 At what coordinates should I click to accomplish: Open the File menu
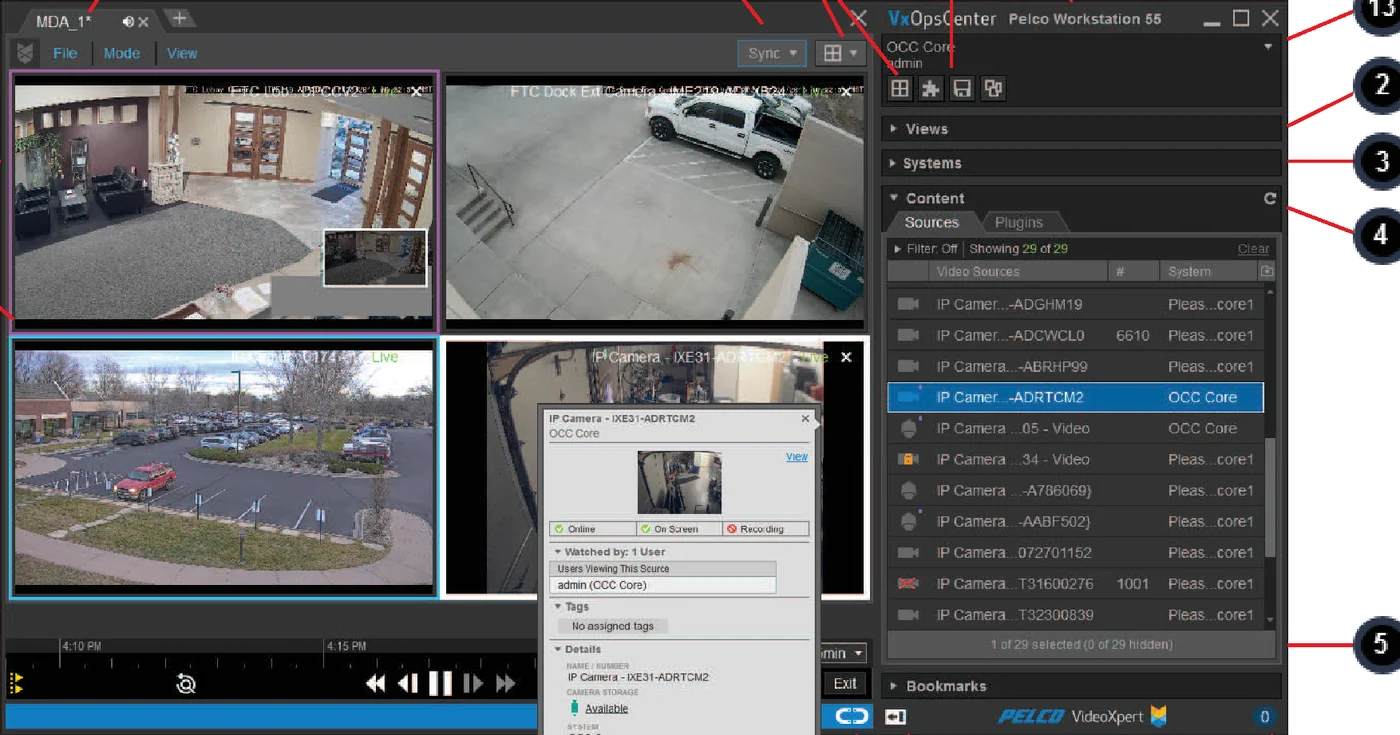pos(65,53)
